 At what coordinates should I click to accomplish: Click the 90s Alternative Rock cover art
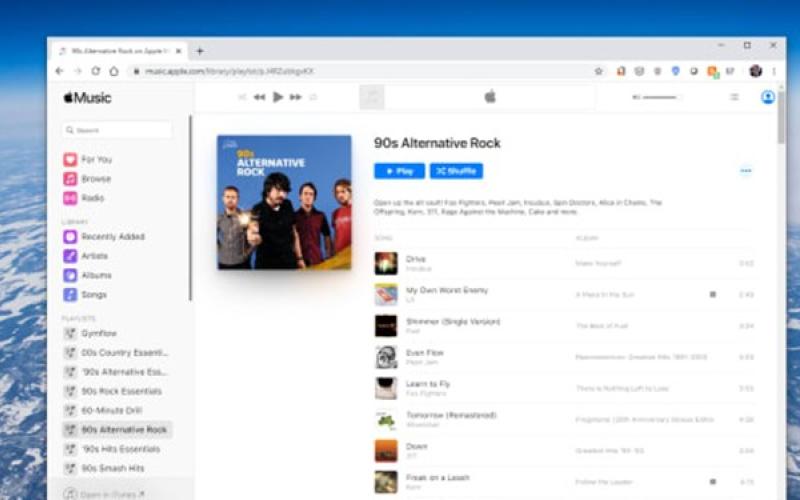pos(284,202)
